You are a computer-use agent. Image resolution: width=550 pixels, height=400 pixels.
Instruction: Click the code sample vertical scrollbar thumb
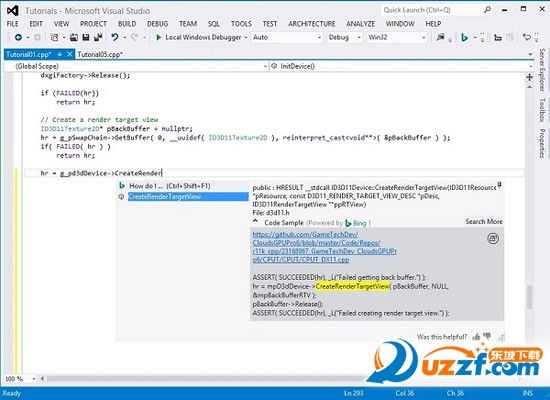(x=530, y=298)
